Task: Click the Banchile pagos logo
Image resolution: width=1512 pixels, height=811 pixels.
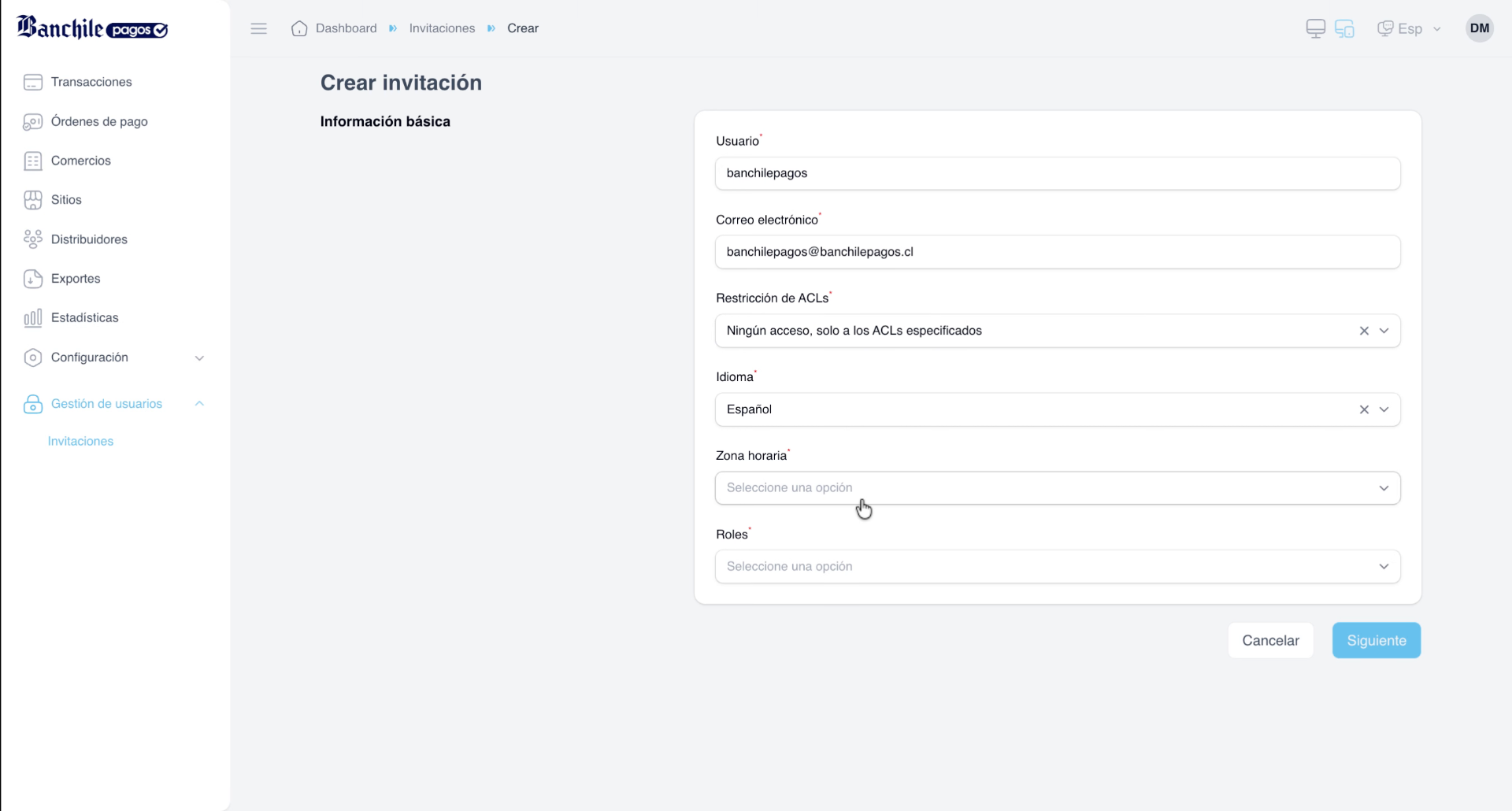Action: pyautogui.click(x=92, y=28)
